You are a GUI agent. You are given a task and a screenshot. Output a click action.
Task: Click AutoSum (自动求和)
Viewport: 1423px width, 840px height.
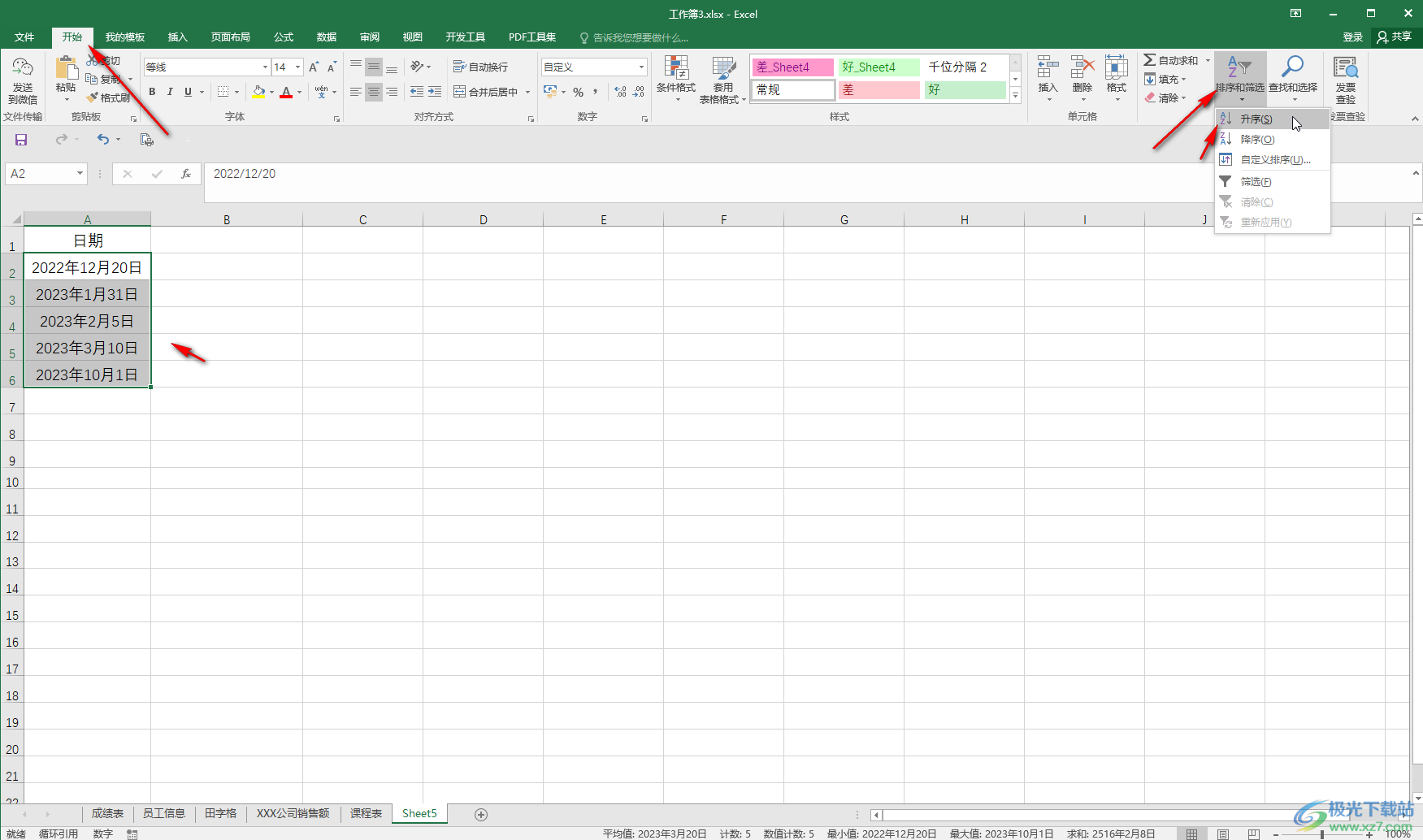click(1171, 61)
